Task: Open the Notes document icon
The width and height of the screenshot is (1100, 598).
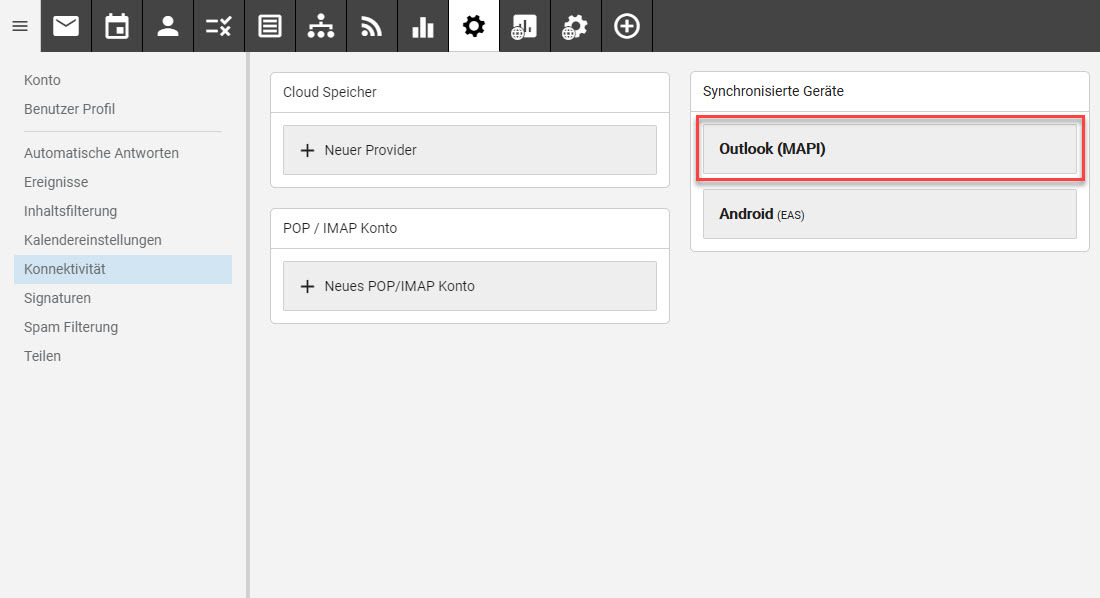Action: [270, 27]
